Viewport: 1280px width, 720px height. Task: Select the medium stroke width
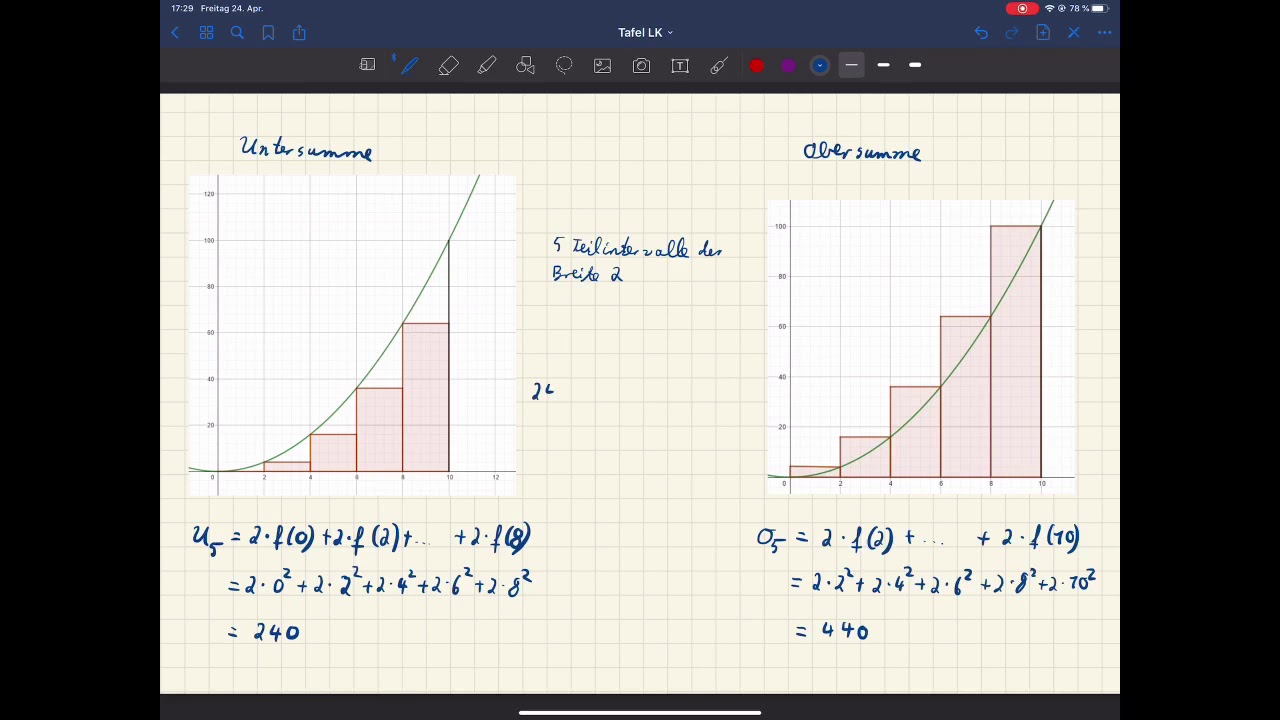883,65
